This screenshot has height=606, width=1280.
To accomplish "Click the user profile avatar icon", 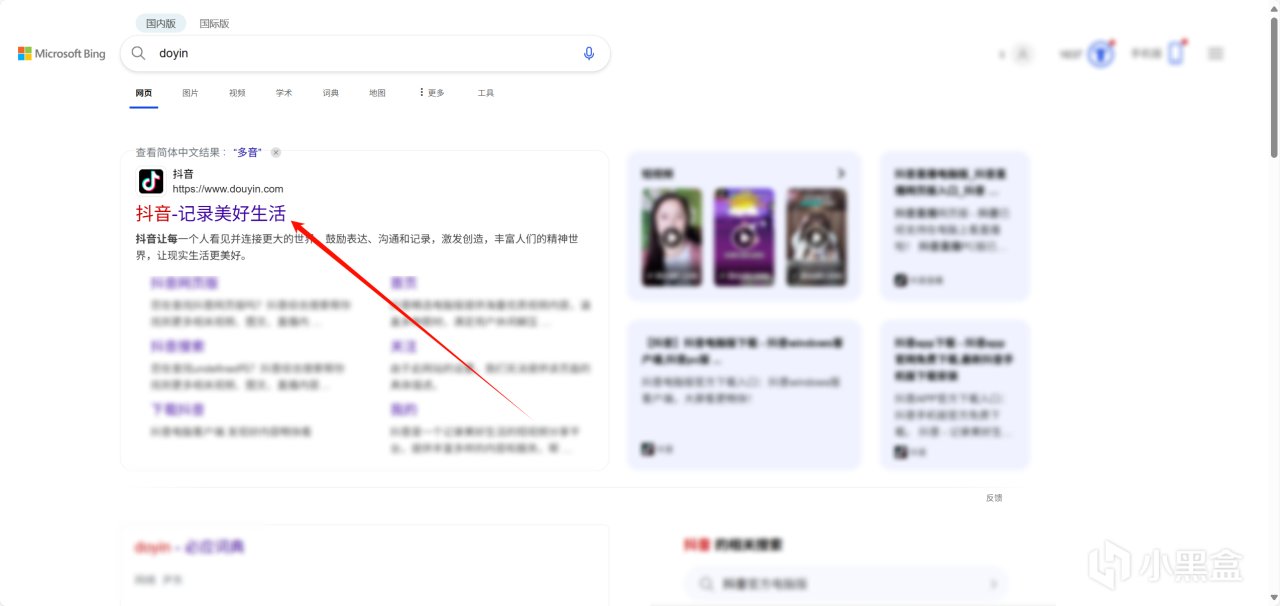I will pos(1022,54).
